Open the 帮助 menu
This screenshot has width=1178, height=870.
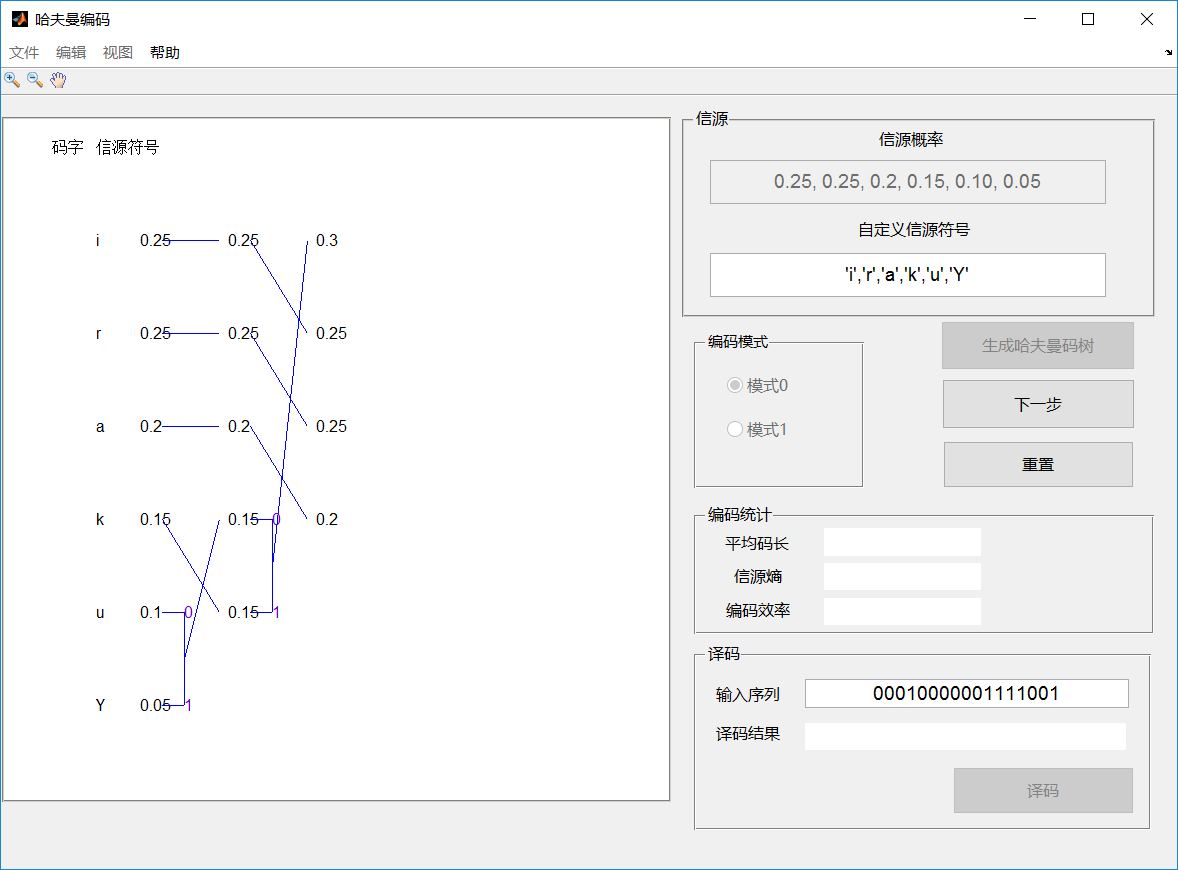[165, 52]
